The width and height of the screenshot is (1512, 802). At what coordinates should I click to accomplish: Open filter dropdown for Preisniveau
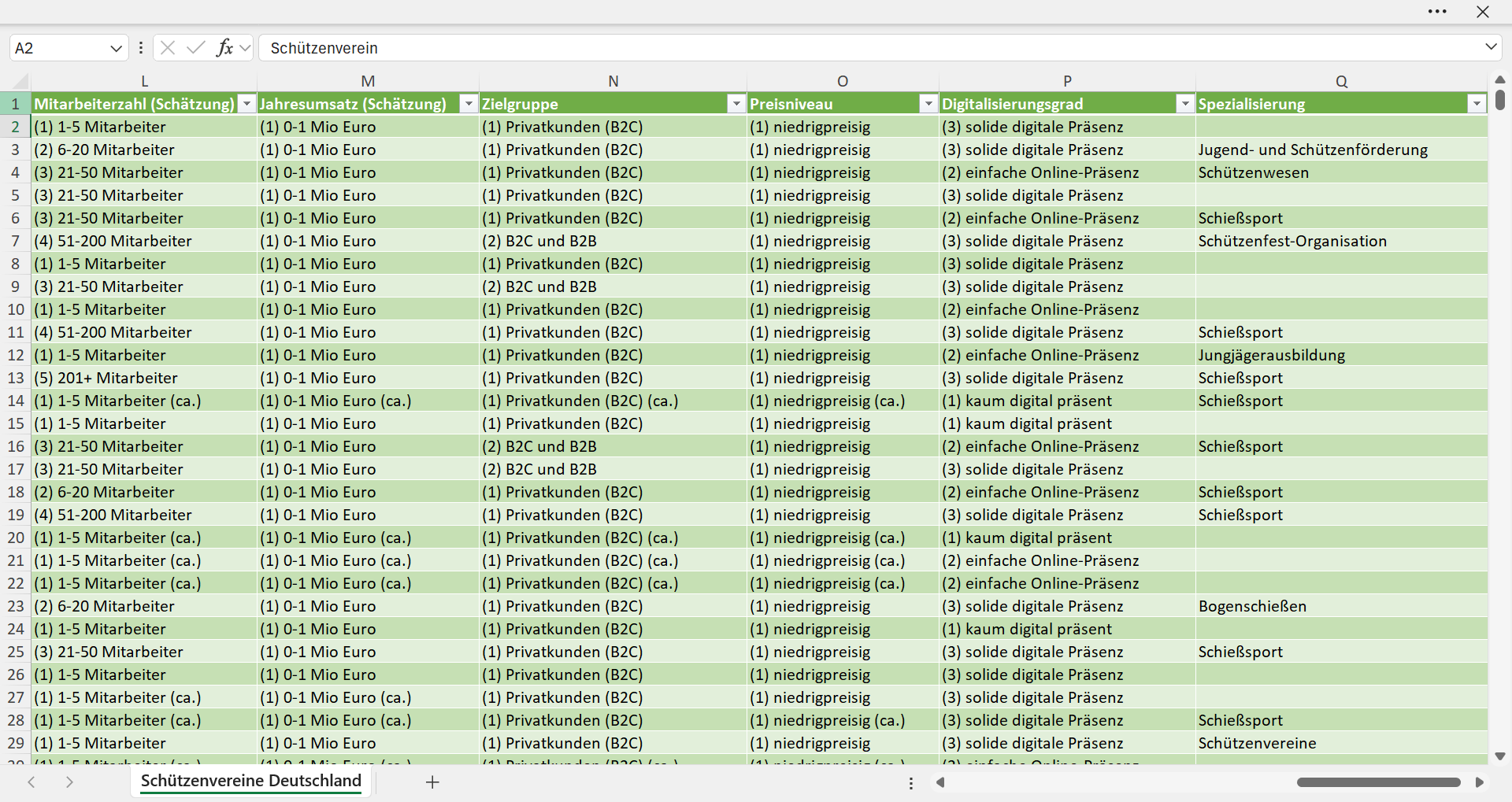(928, 104)
